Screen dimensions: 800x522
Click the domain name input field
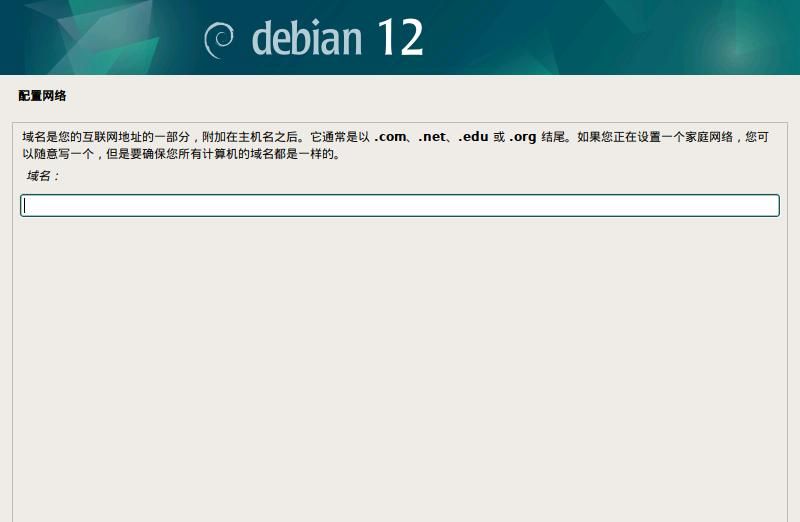coord(399,205)
